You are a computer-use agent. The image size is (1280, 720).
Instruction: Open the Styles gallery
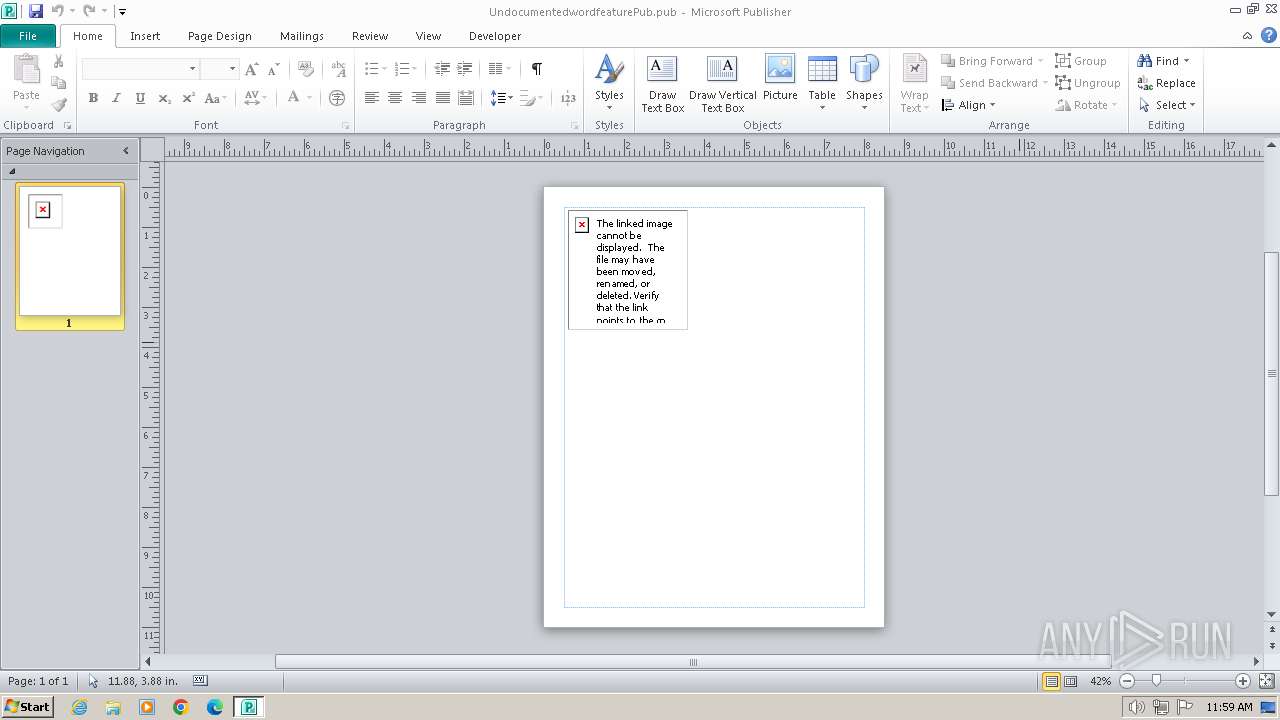coord(609,82)
